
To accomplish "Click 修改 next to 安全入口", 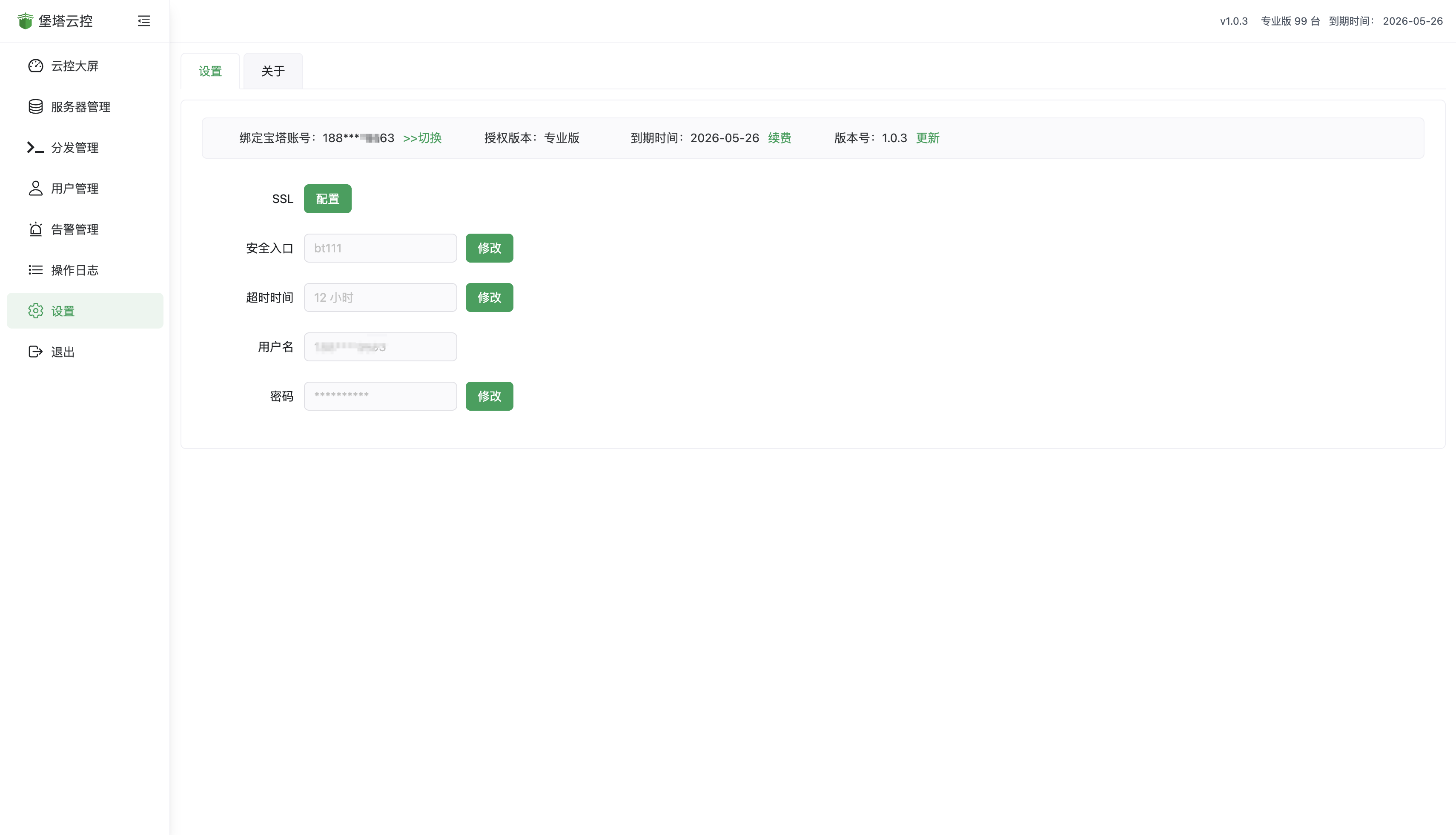I will (489, 248).
